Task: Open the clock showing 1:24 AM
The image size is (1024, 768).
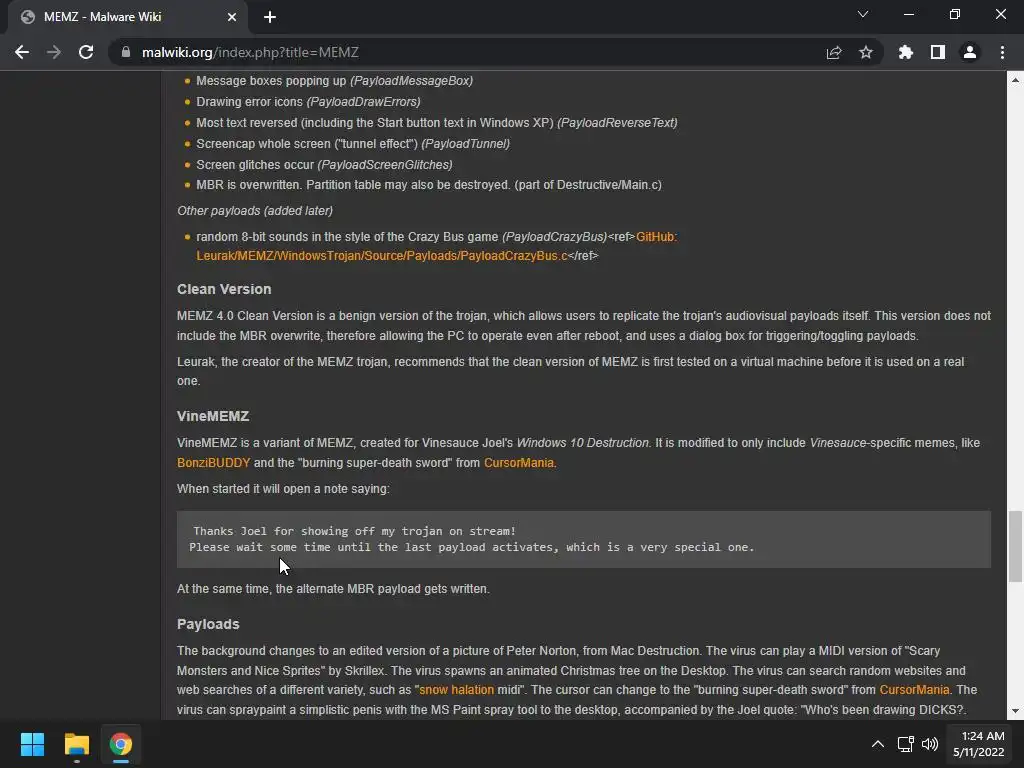Action: pos(978,744)
